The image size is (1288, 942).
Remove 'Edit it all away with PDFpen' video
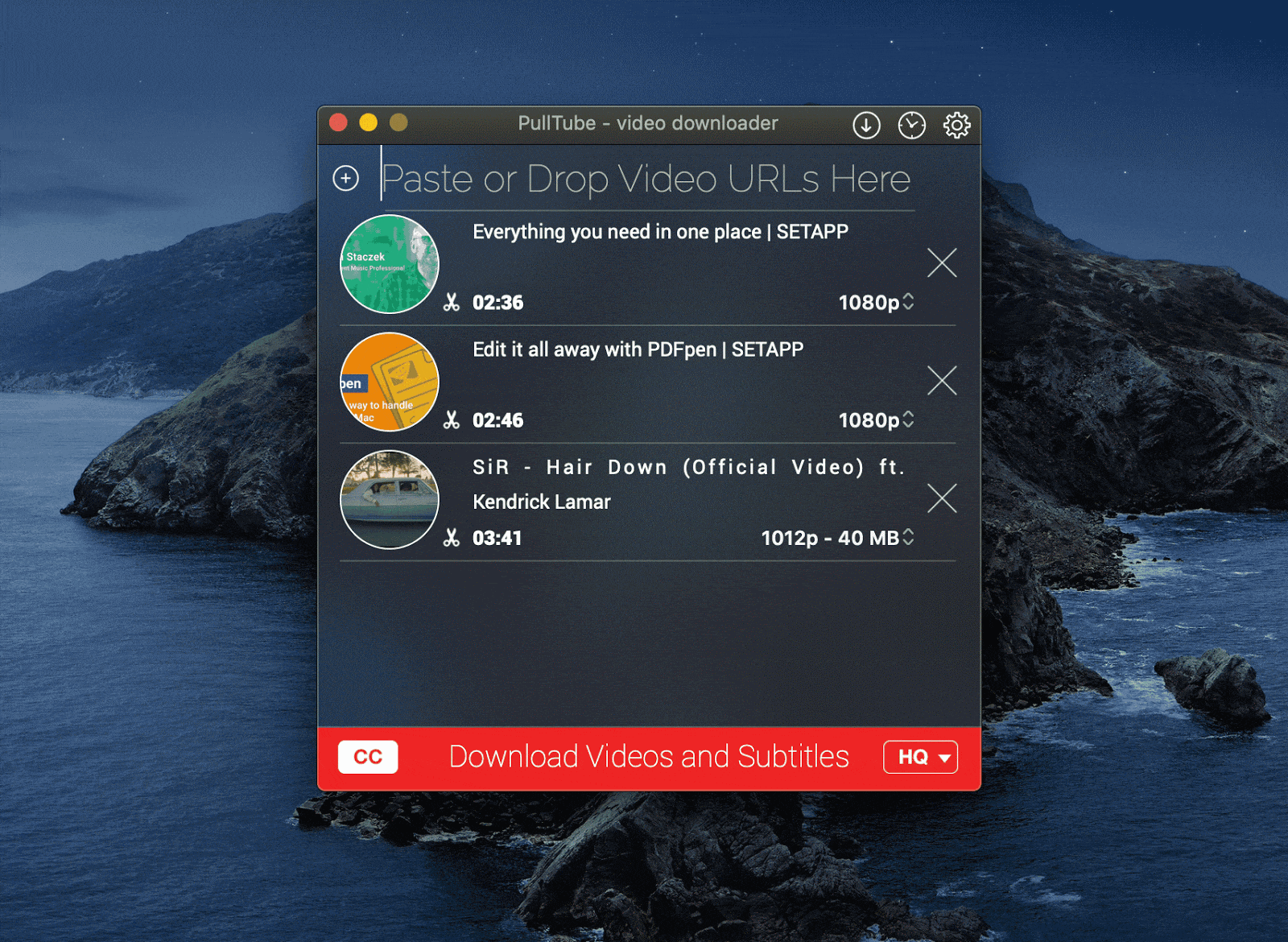(942, 380)
